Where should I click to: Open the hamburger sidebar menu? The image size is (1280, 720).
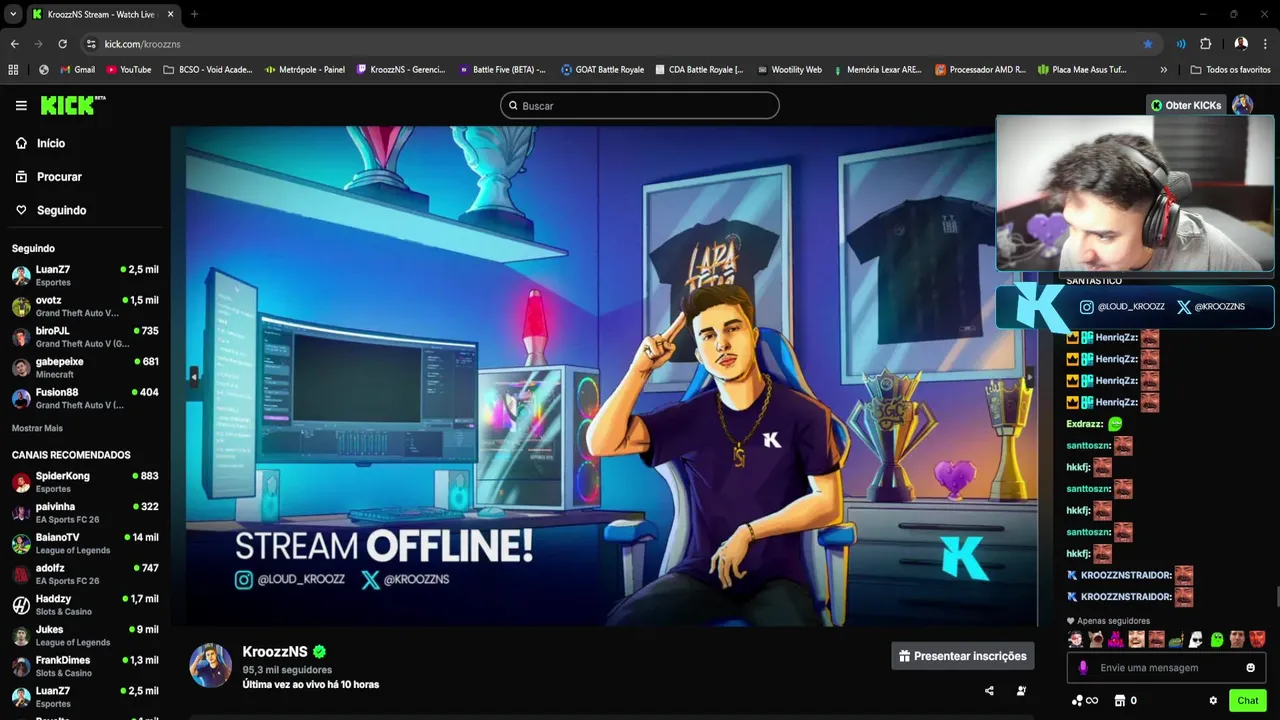(21, 105)
